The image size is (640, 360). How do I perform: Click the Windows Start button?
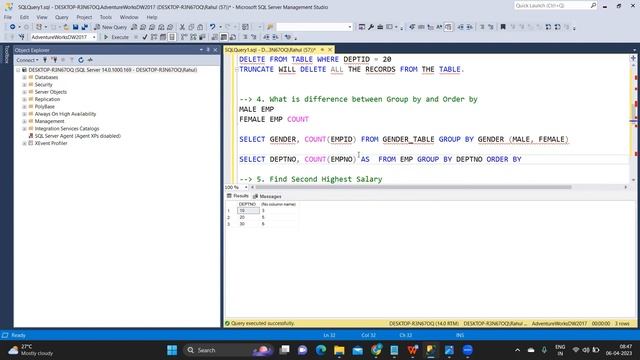172,350
